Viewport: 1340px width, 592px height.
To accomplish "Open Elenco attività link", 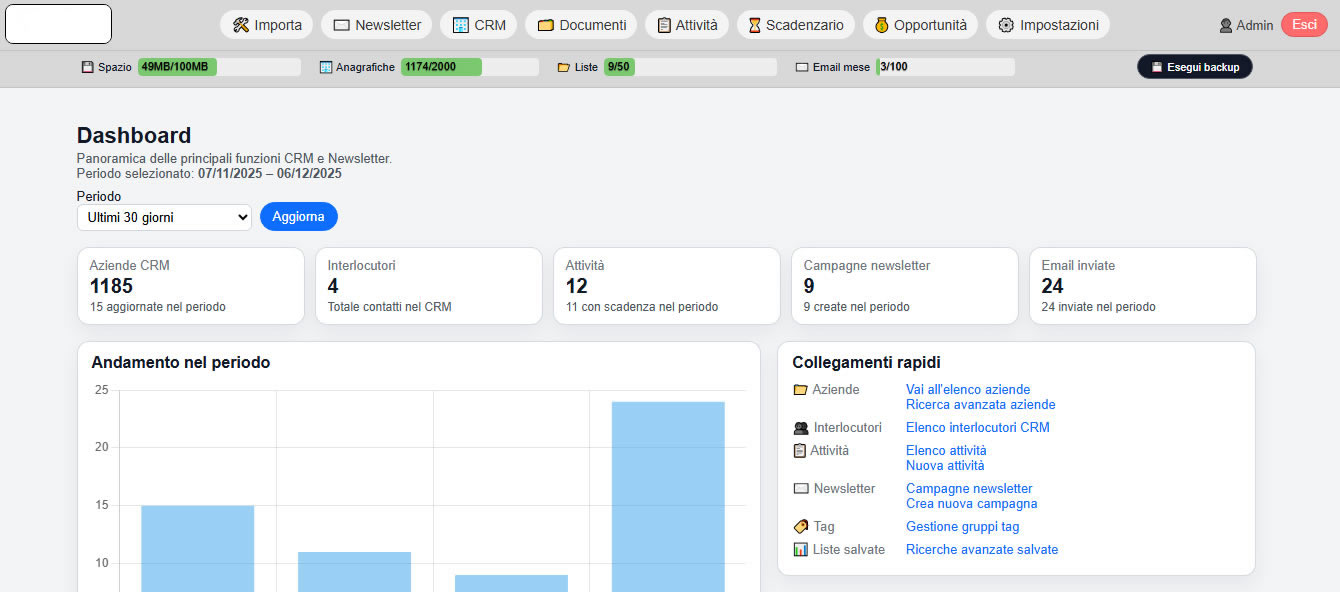I will tap(946, 451).
